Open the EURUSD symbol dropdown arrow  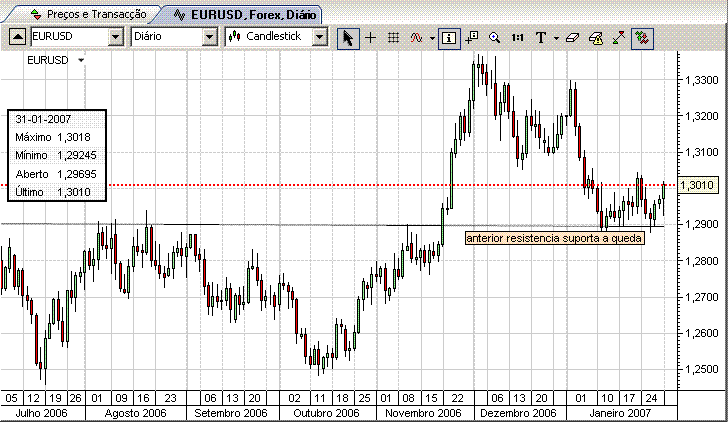tap(116, 37)
